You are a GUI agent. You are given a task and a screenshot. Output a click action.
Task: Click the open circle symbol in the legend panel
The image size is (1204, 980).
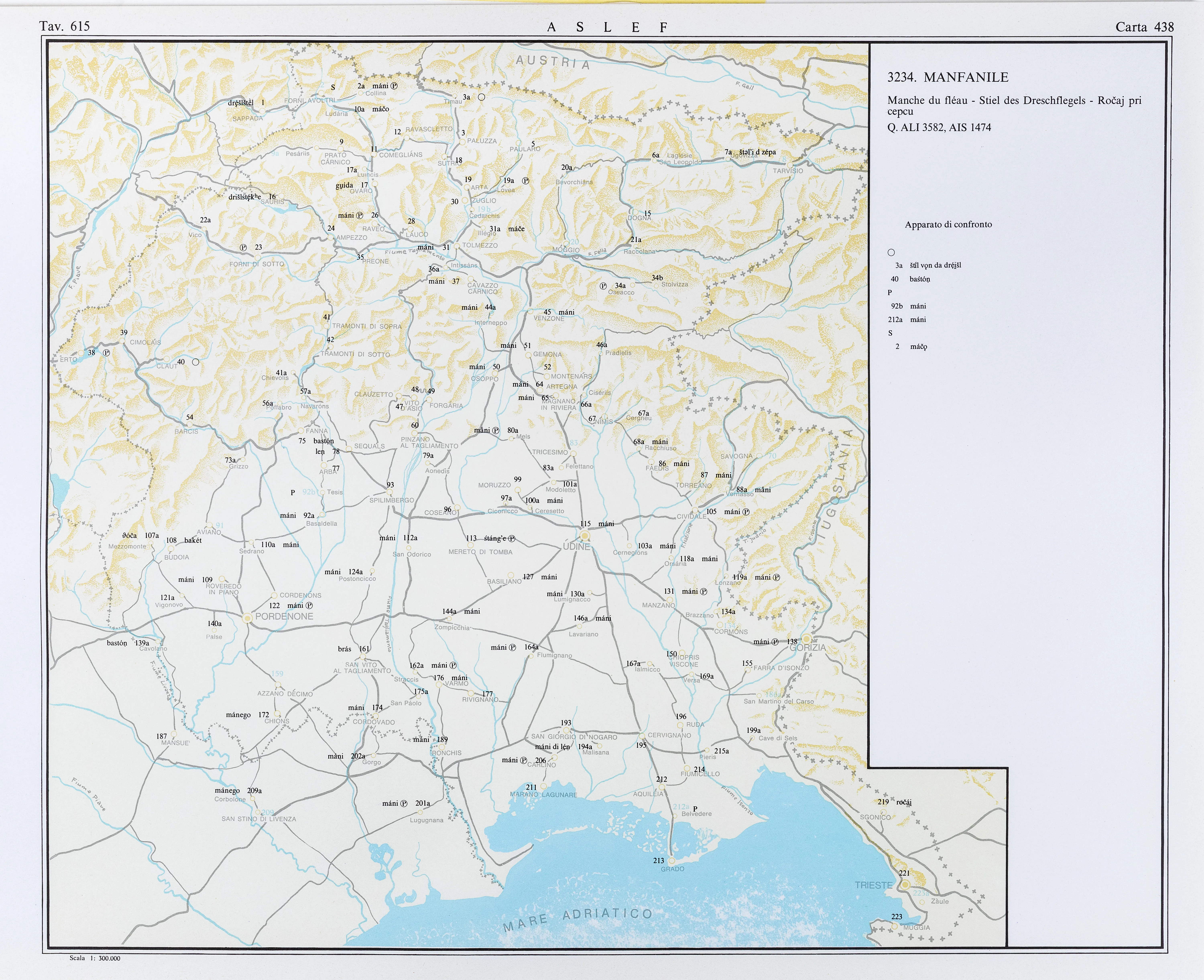pyautogui.click(x=891, y=252)
